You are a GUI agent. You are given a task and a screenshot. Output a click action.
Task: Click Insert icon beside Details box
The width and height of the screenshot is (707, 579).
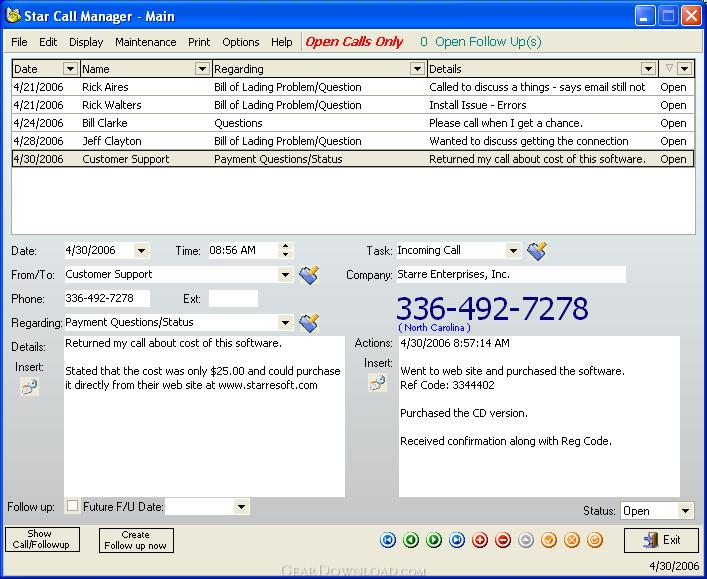pyautogui.click(x=29, y=387)
